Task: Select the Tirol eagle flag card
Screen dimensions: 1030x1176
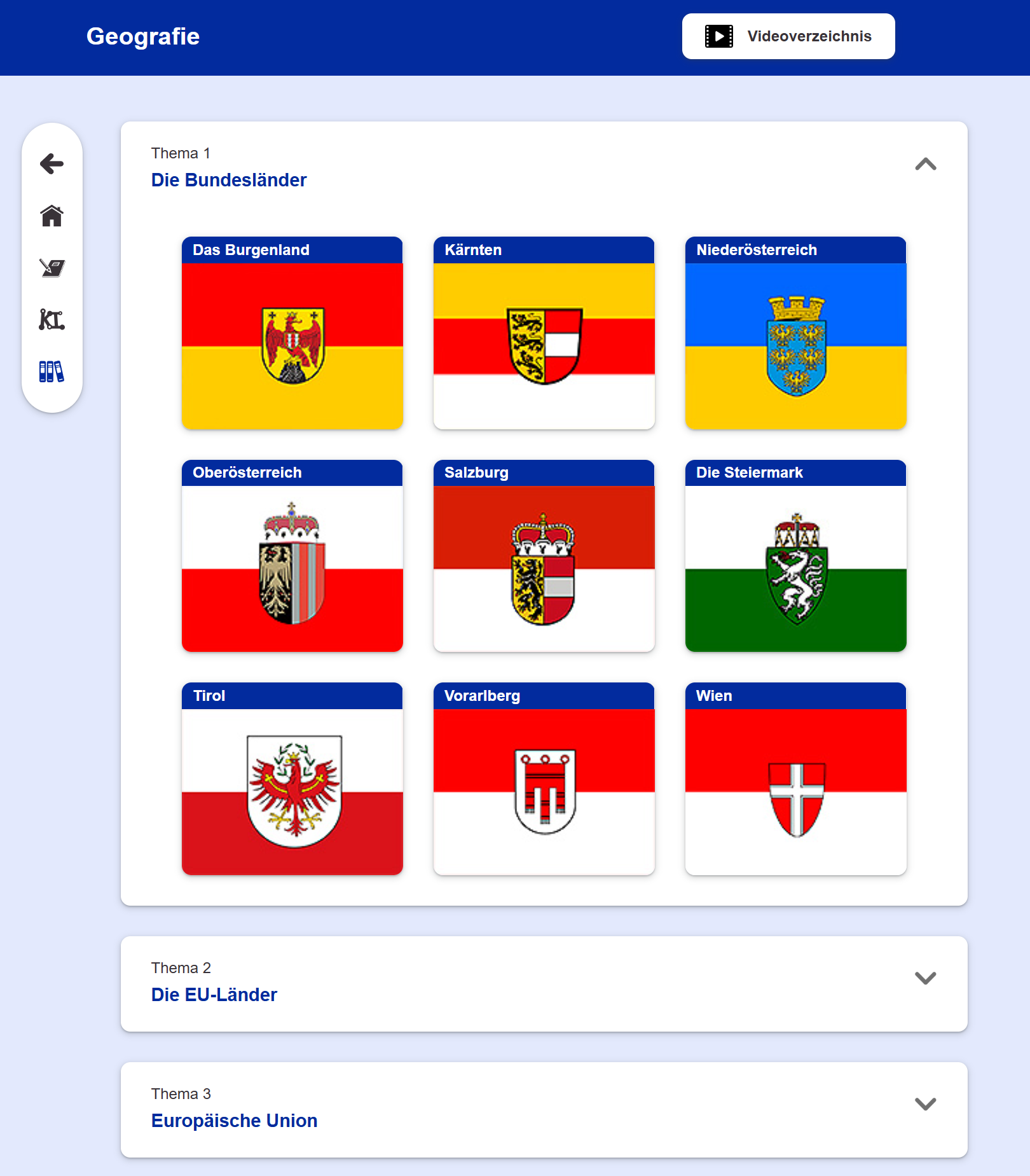Action: 292,779
